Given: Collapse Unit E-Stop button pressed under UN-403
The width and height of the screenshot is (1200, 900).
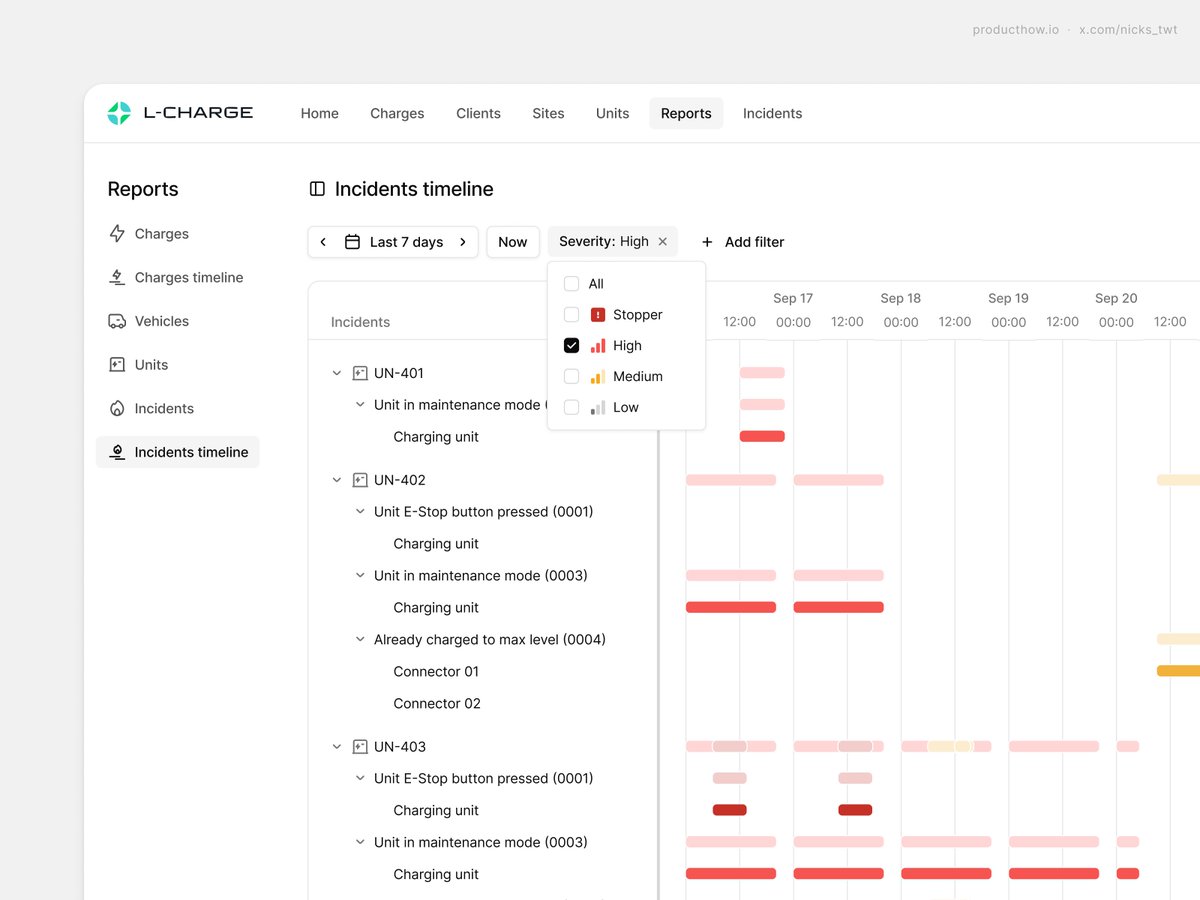Looking at the screenshot, I should [360, 779].
